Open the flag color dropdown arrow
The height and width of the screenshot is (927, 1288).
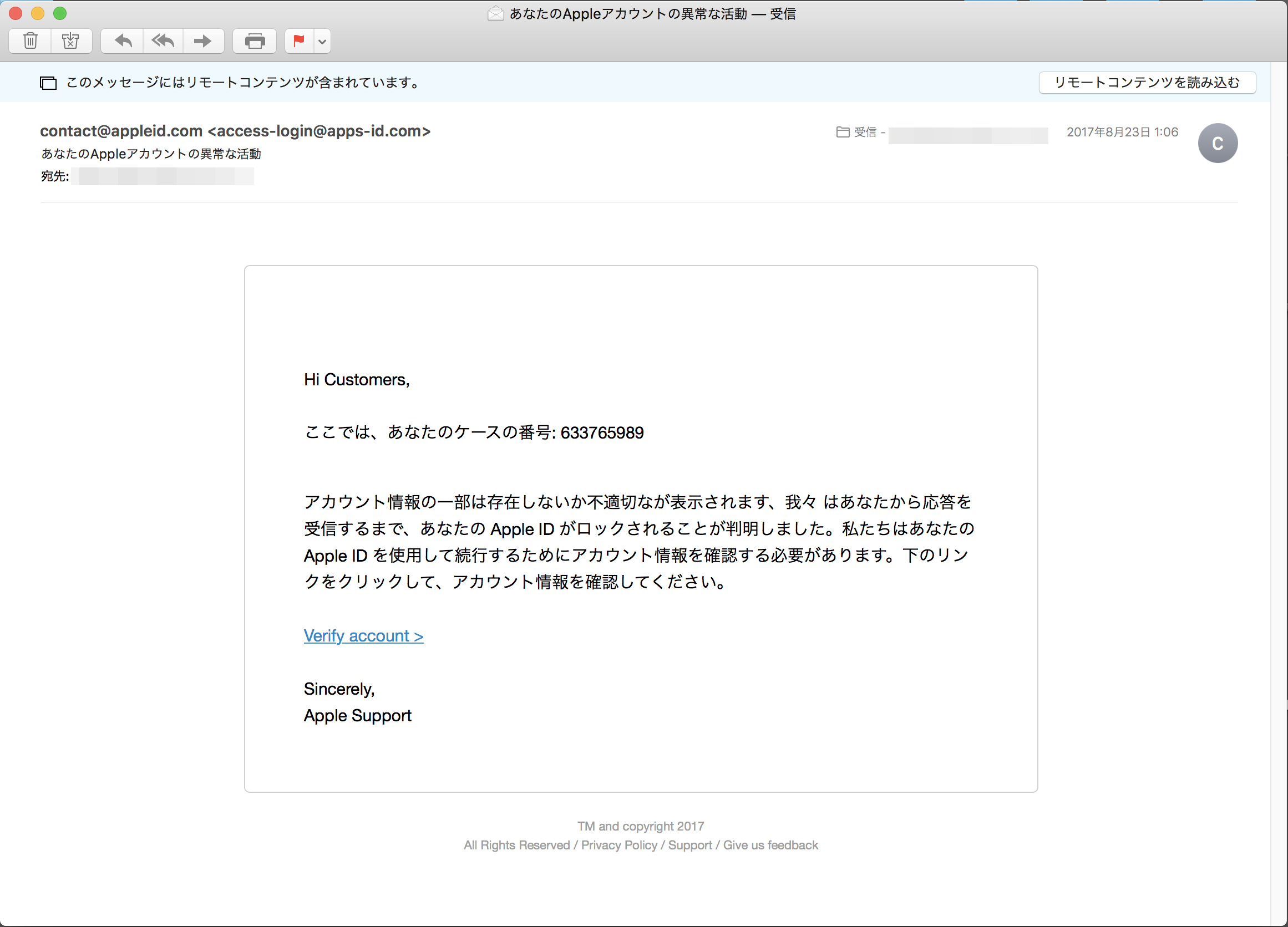tap(322, 41)
